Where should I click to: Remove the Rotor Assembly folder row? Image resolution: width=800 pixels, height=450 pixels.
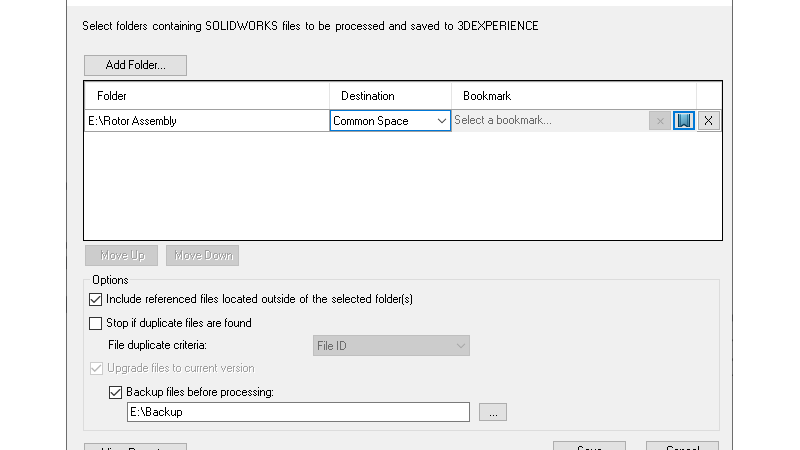click(x=709, y=121)
